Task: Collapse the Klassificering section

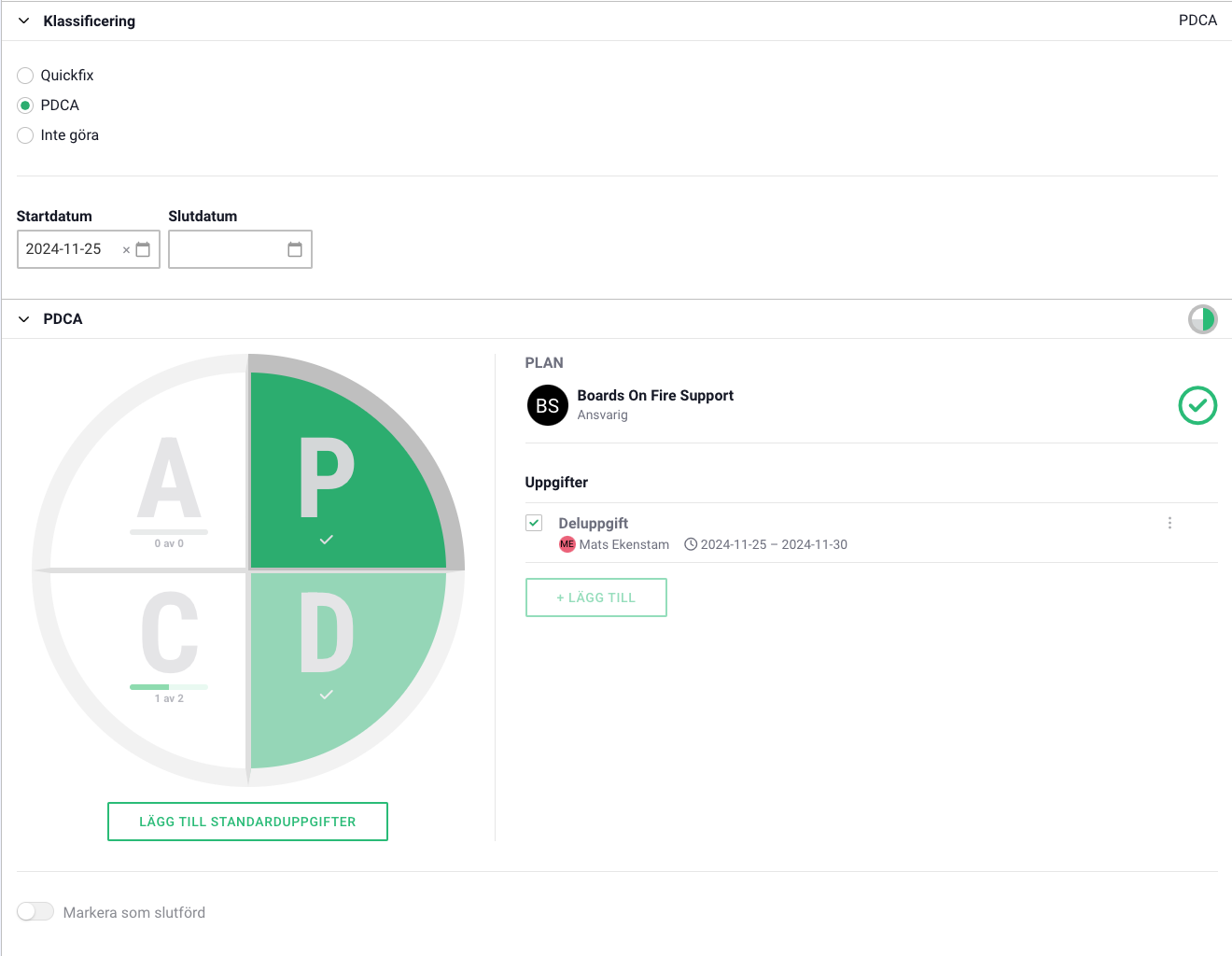Action: coord(24,21)
